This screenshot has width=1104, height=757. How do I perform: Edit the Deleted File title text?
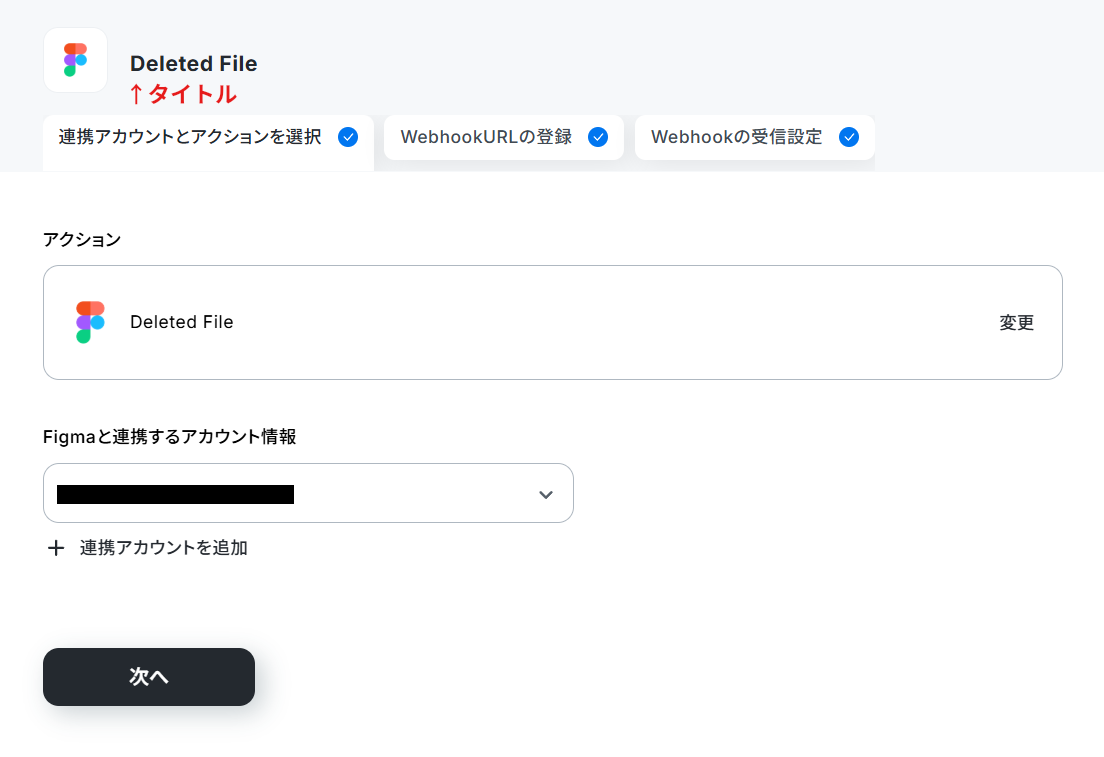pos(194,63)
